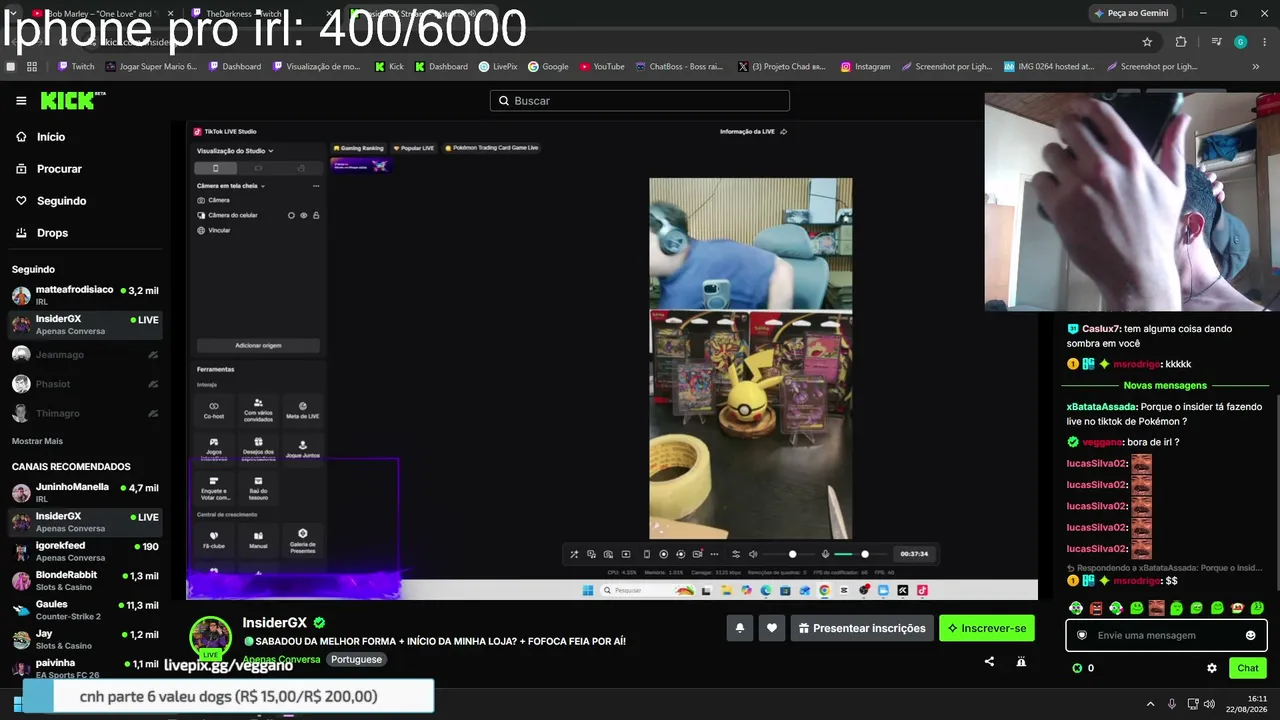
Task: Open Gaules Counter-Strike 2 channel
Action: 85,610
